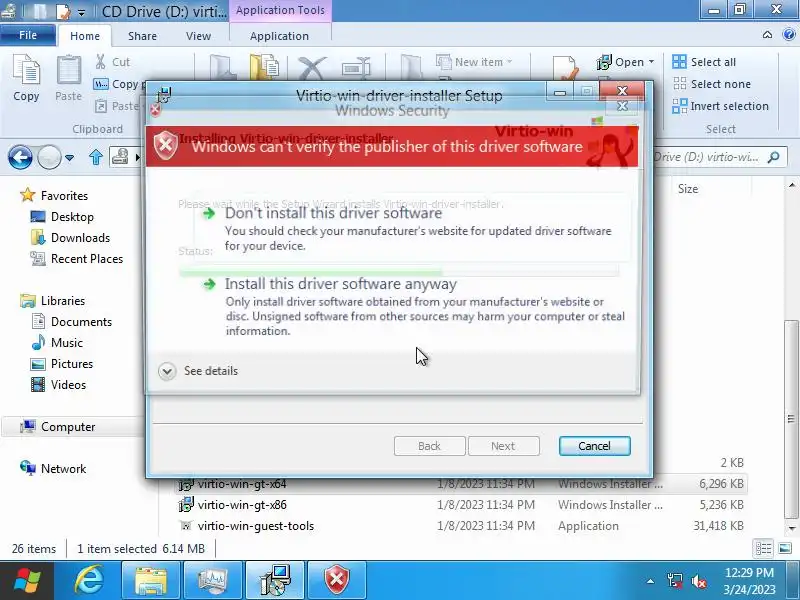The image size is (800, 600).
Task: Click Select all in ribbon
Action: pyautogui.click(x=704, y=62)
